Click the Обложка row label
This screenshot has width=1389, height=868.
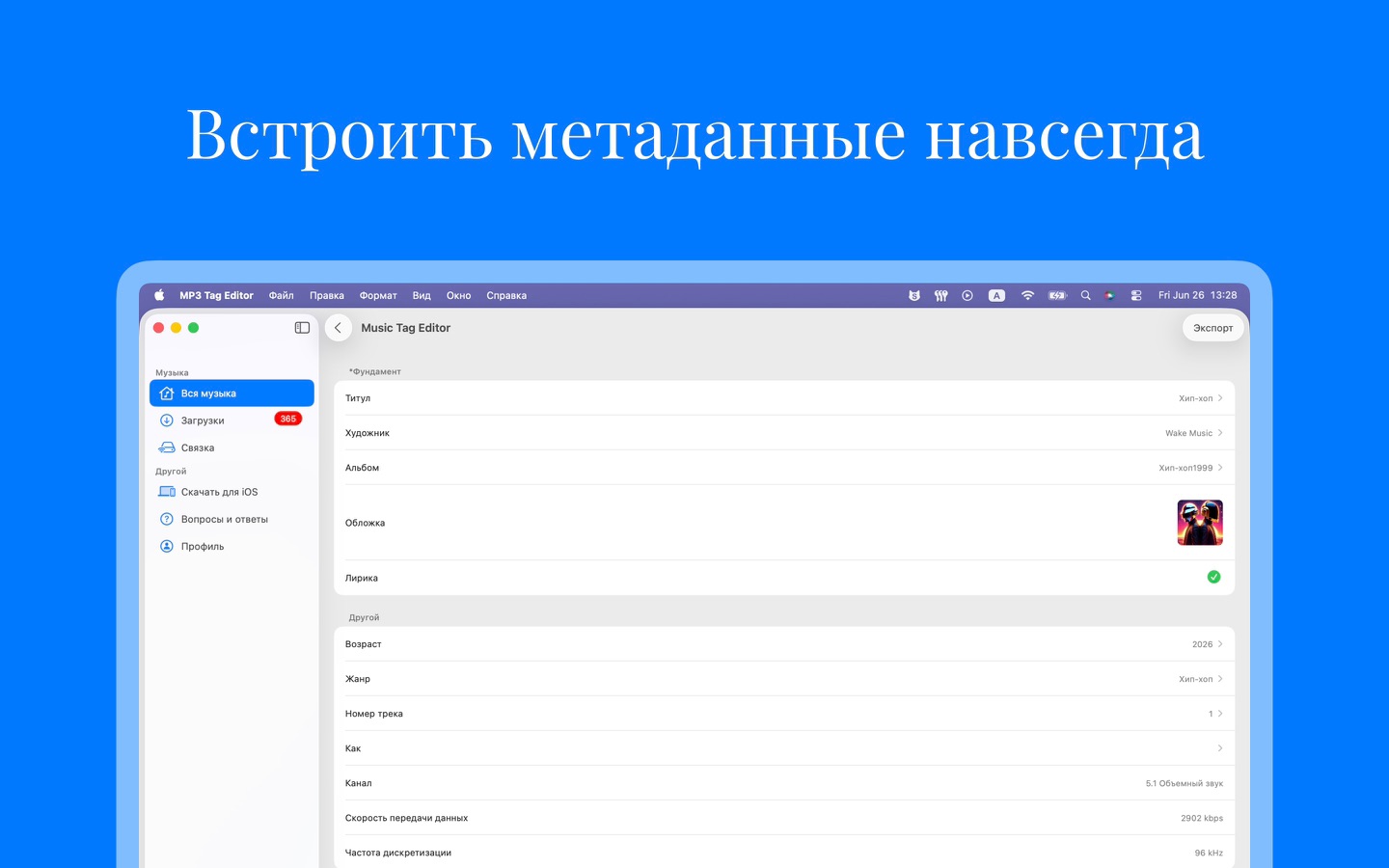pos(365,523)
